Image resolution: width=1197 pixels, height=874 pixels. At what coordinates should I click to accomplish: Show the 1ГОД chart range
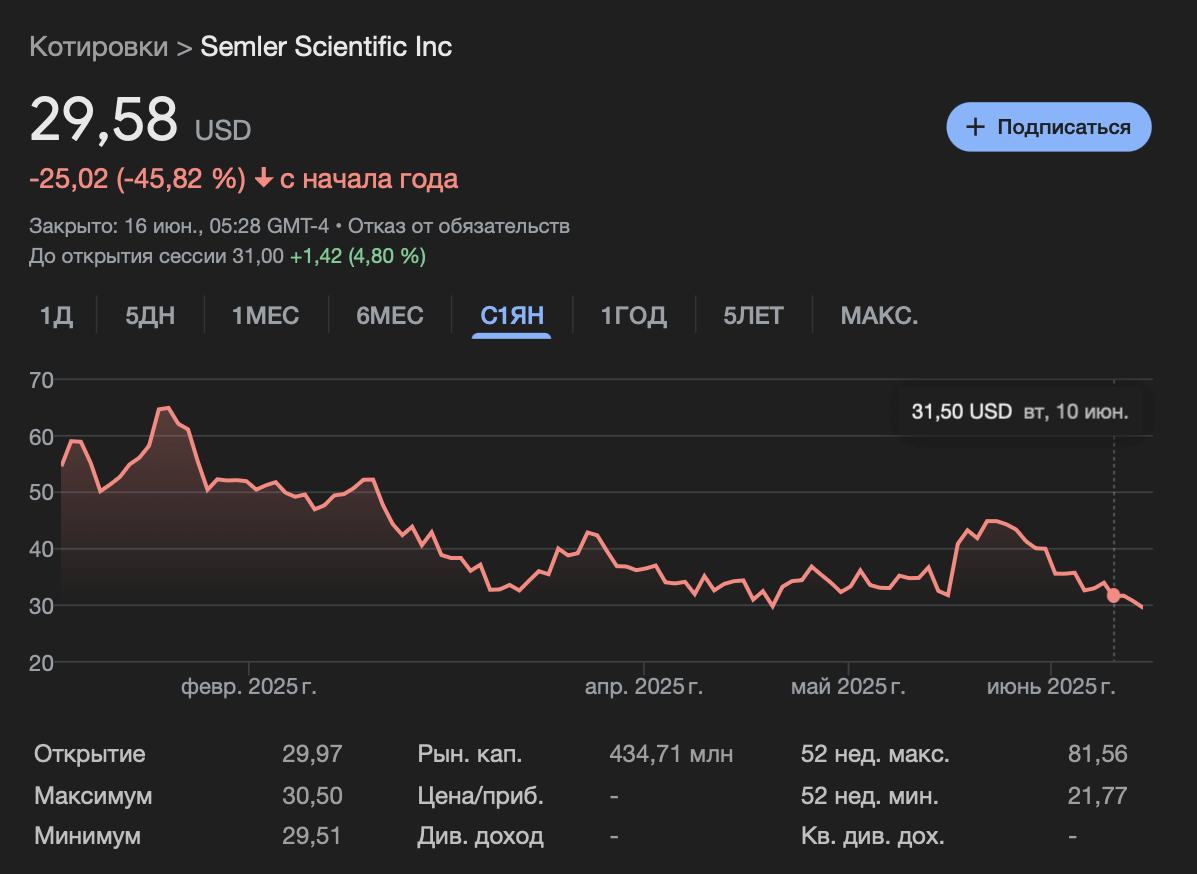click(x=633, y=315)
